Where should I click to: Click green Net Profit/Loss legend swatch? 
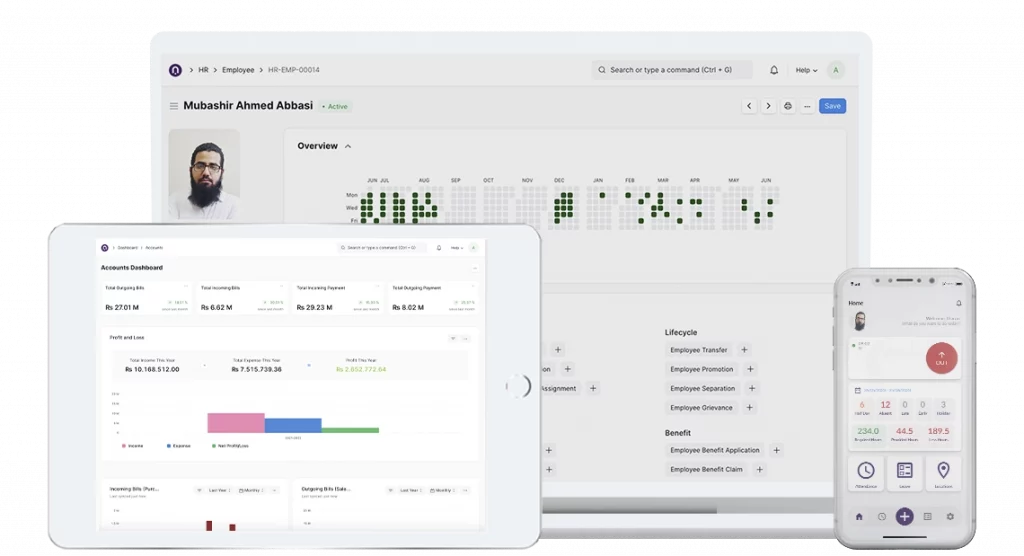[214, 446]
